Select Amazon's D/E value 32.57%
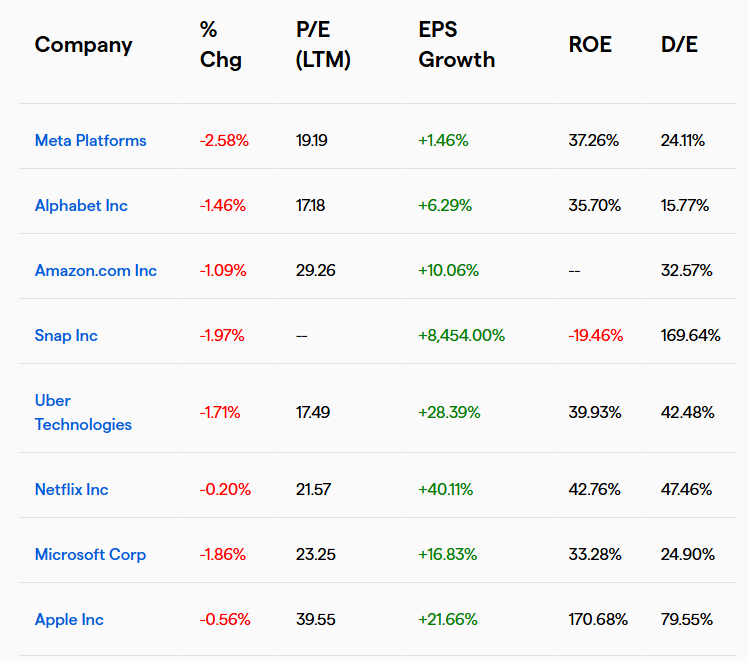Viewport: 748px width, 663px height. (686, 270)
